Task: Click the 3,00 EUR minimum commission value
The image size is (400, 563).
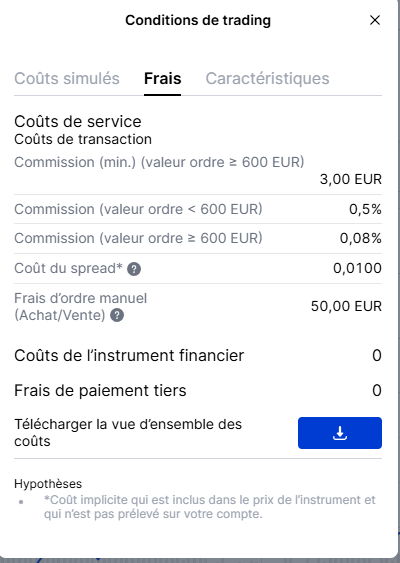Action: click(350, 179)
